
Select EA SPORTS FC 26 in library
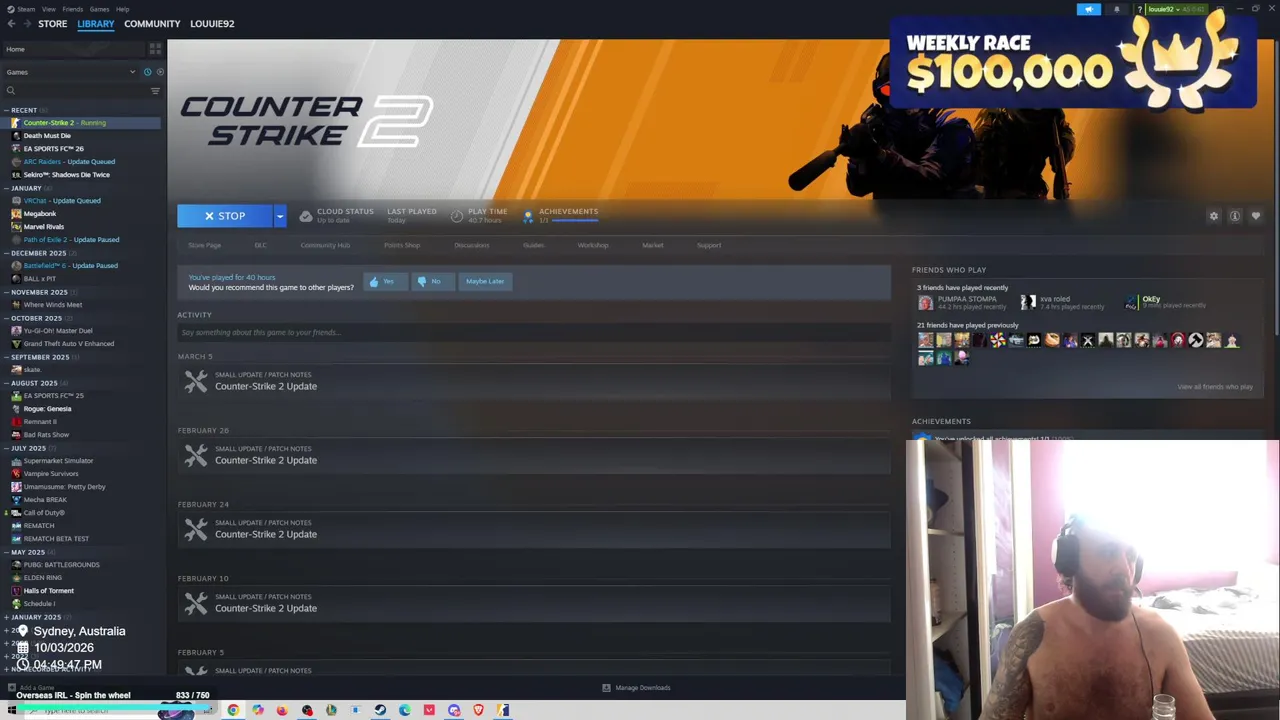(54, 149)
